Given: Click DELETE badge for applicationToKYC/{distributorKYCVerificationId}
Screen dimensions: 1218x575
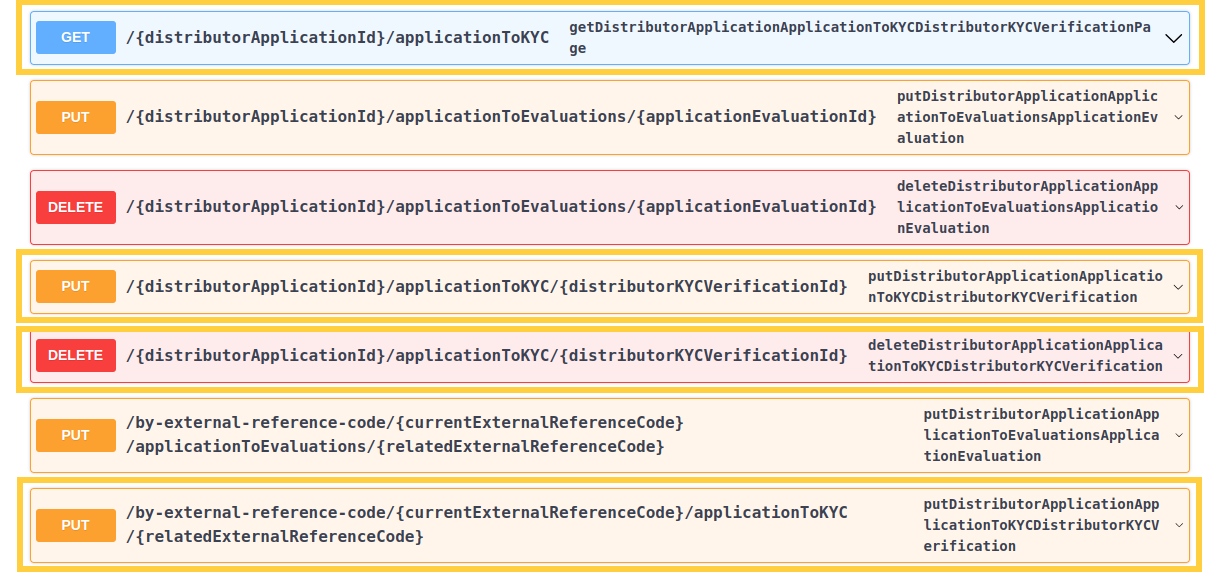Looking at the screenshot, I should [x=76, y=355].
